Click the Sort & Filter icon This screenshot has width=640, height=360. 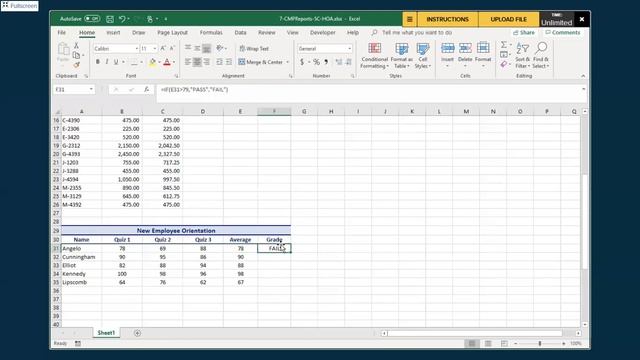coord(522,49)
